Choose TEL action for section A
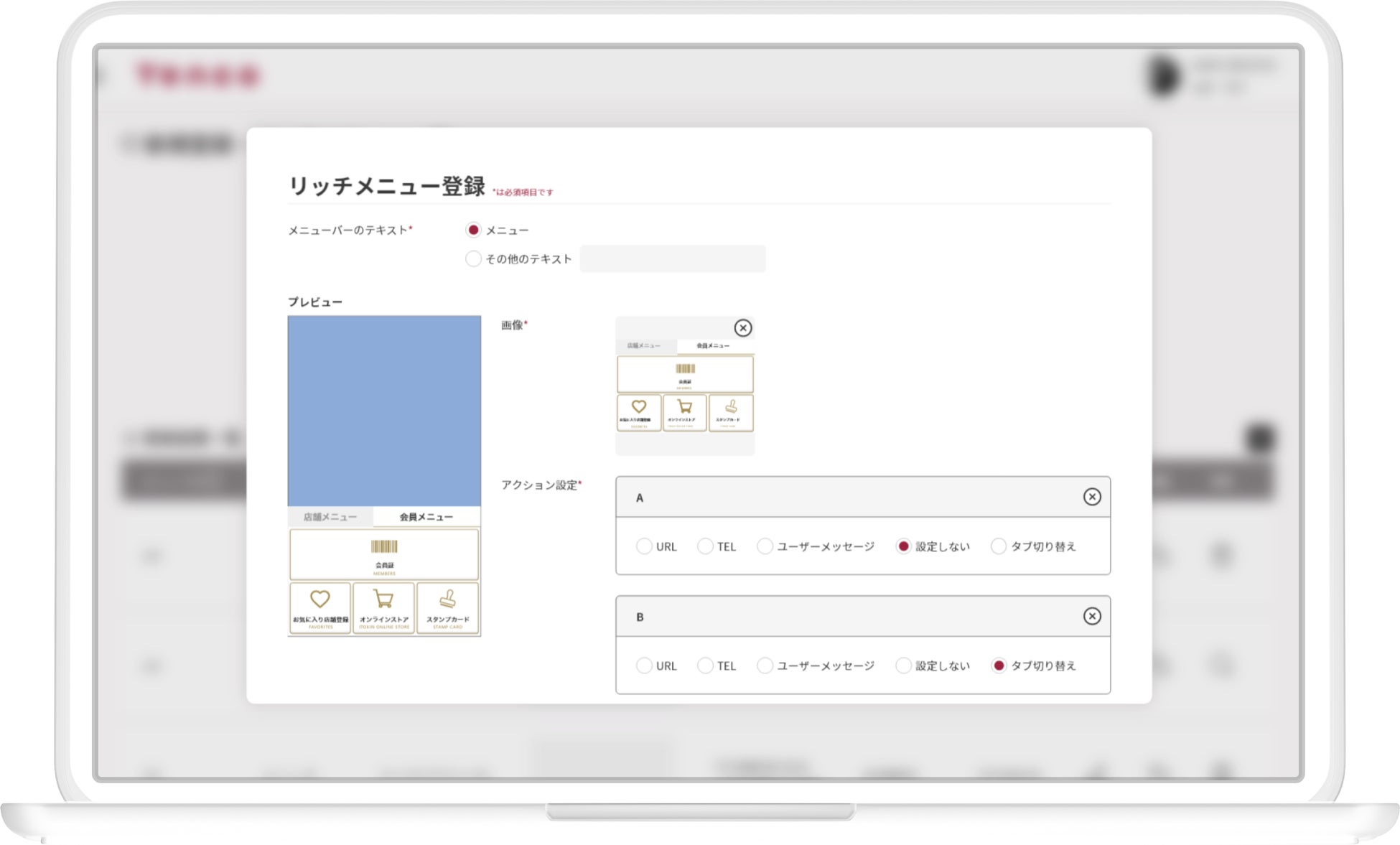This screenshot has height=845, width=1400. [x=705, y=546]
